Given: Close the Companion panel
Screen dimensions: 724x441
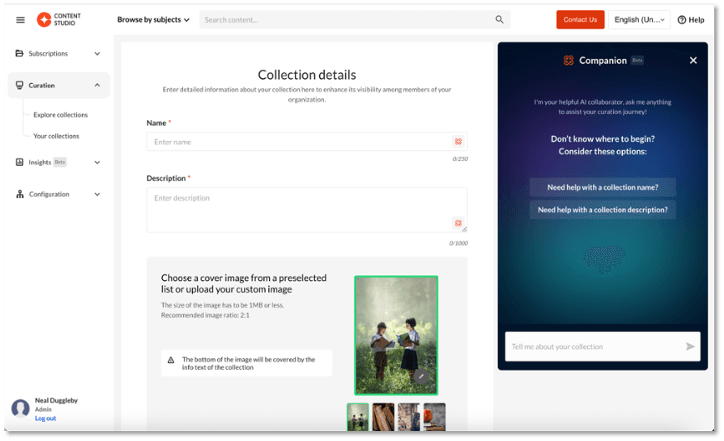Looking at the screenshot, I should coord(693,61).
